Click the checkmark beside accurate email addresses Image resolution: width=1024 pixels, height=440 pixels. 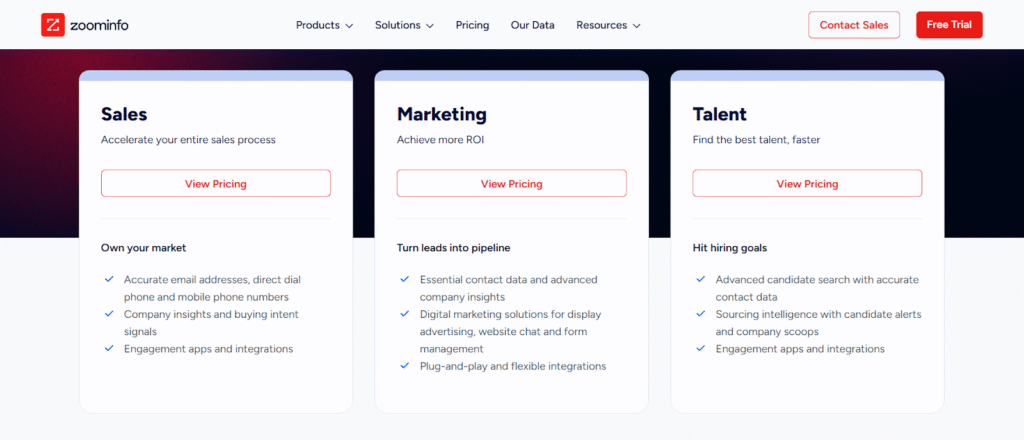pyautogui.click(x=109, y=279)
